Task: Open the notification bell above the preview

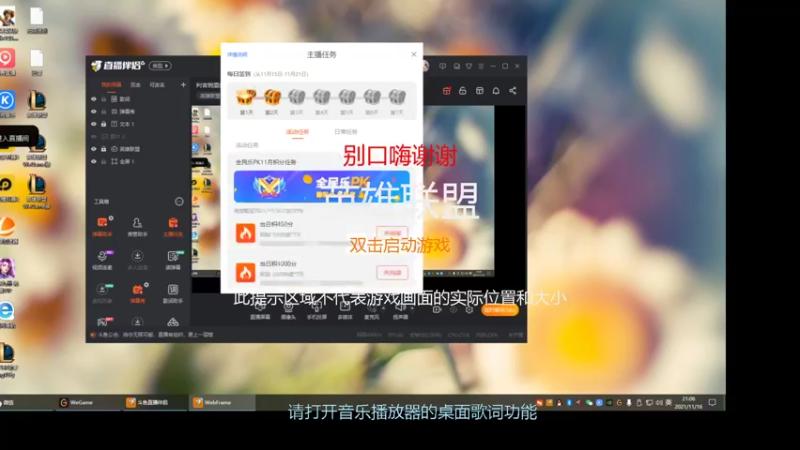Action: pos(496,91)
